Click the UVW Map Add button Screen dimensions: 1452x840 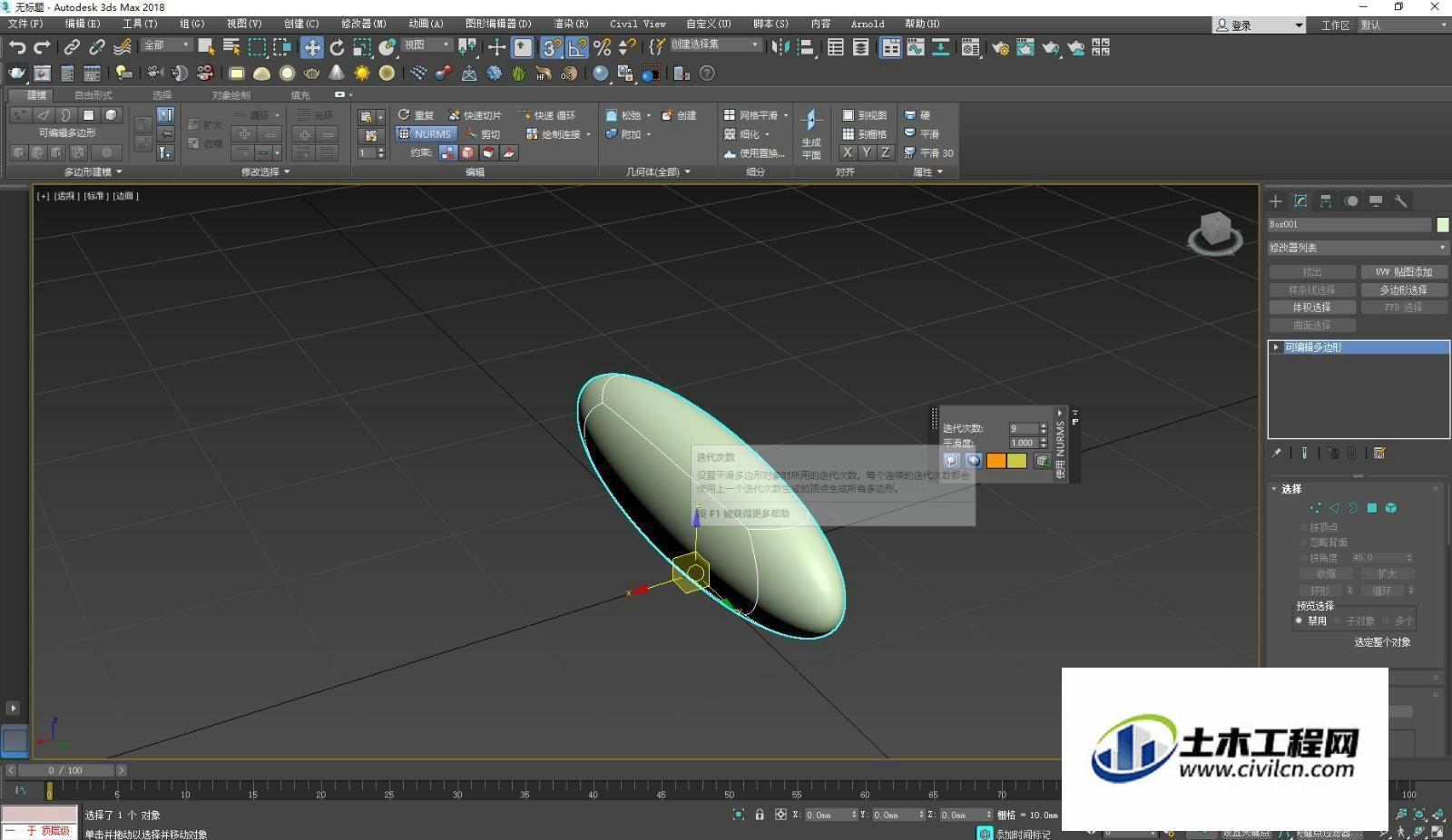tap(1404, 272)
